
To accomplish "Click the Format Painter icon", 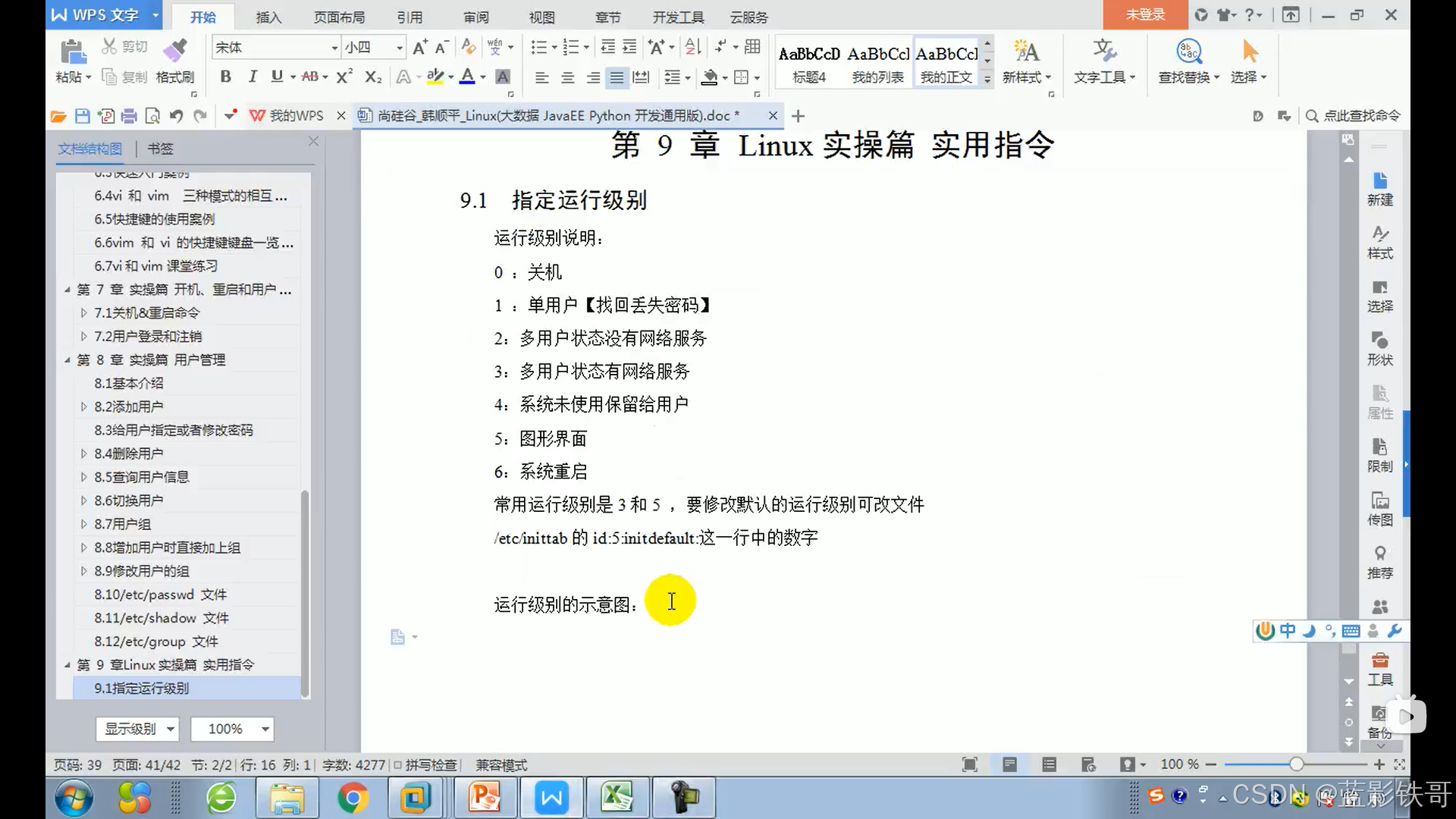I will pos(175,52).
